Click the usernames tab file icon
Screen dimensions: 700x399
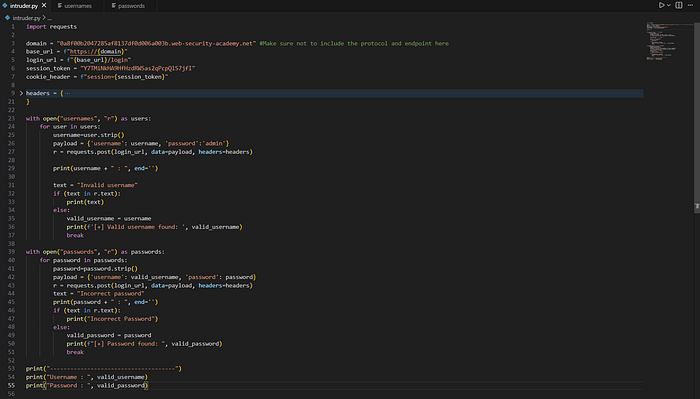coord(60,6)
